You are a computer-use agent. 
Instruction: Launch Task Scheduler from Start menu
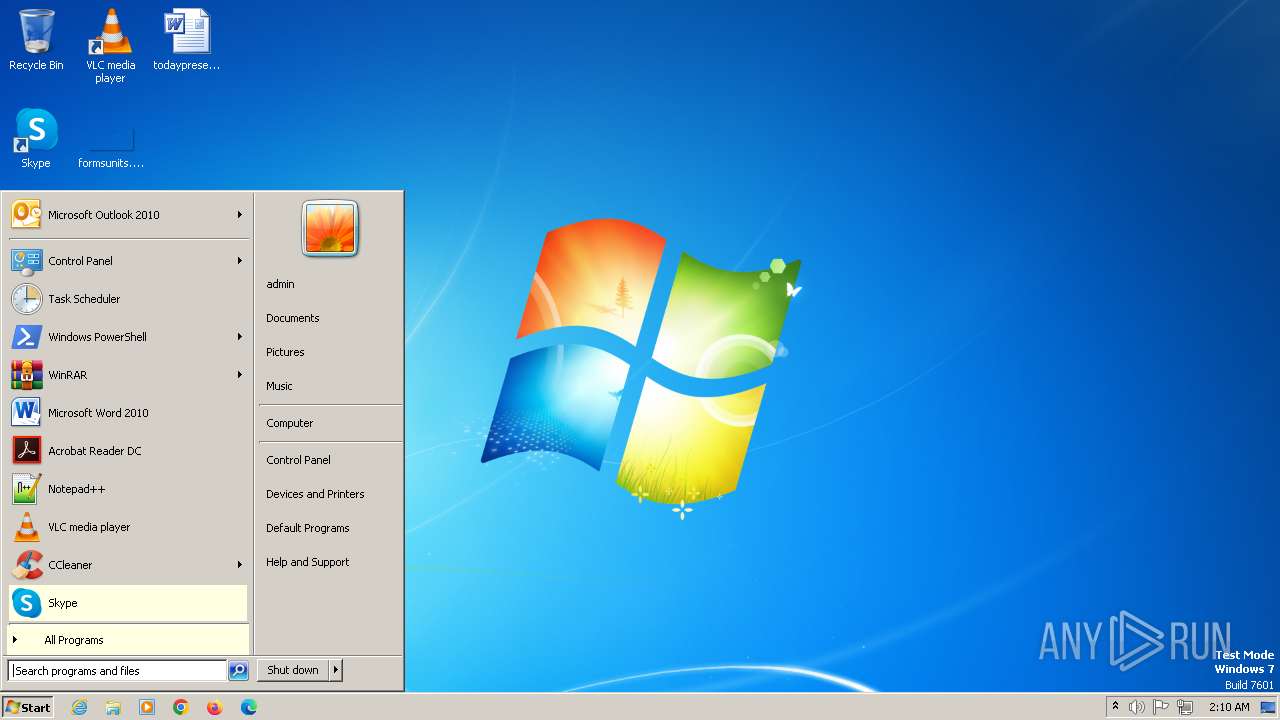point(129,299)
